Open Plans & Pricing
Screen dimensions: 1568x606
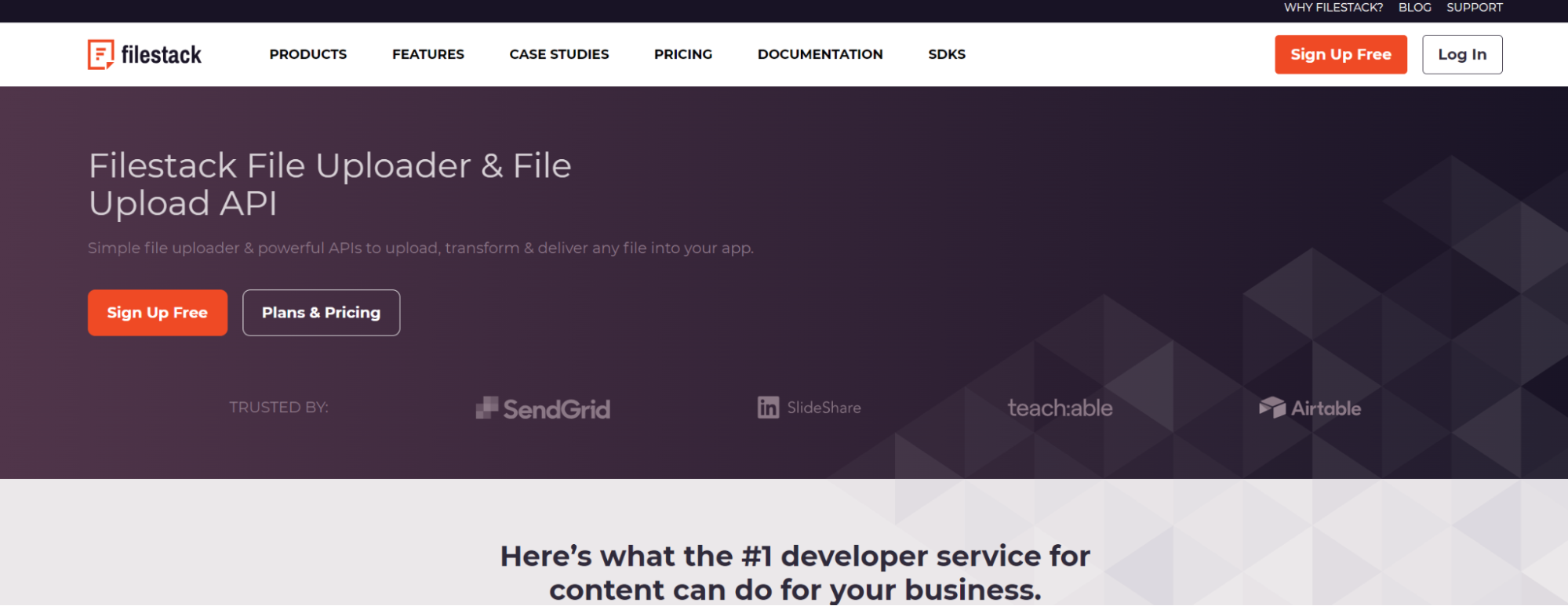click(x=321, y=313)
